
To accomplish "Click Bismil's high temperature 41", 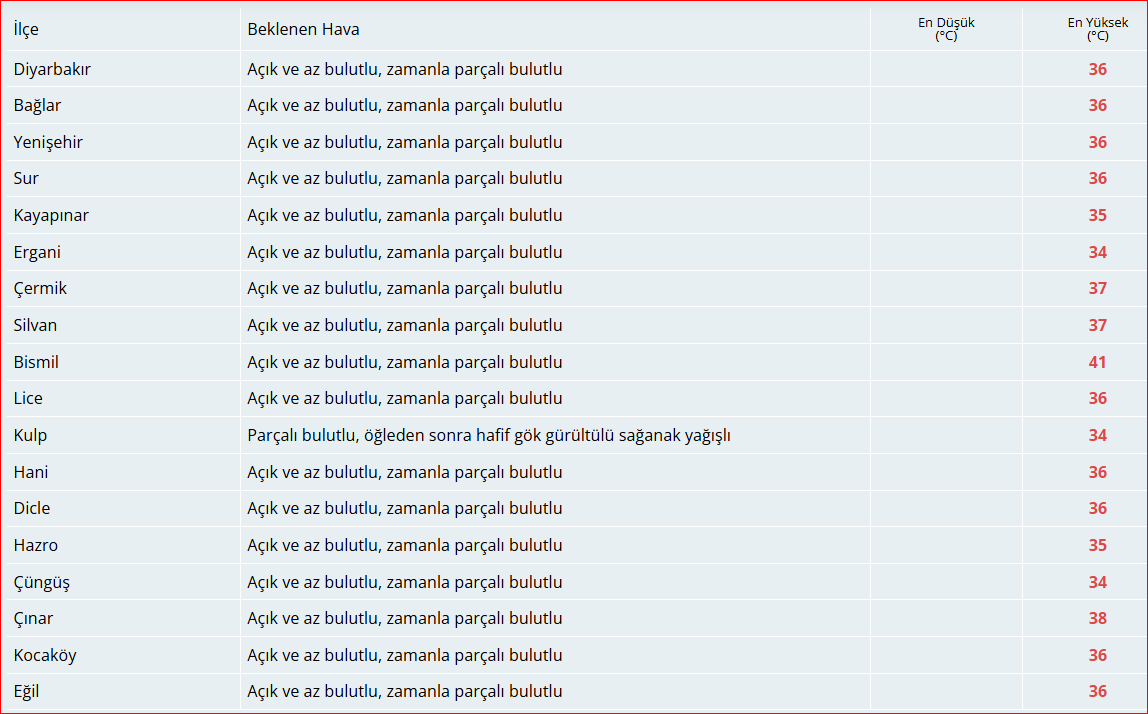I will [1097, 362].
